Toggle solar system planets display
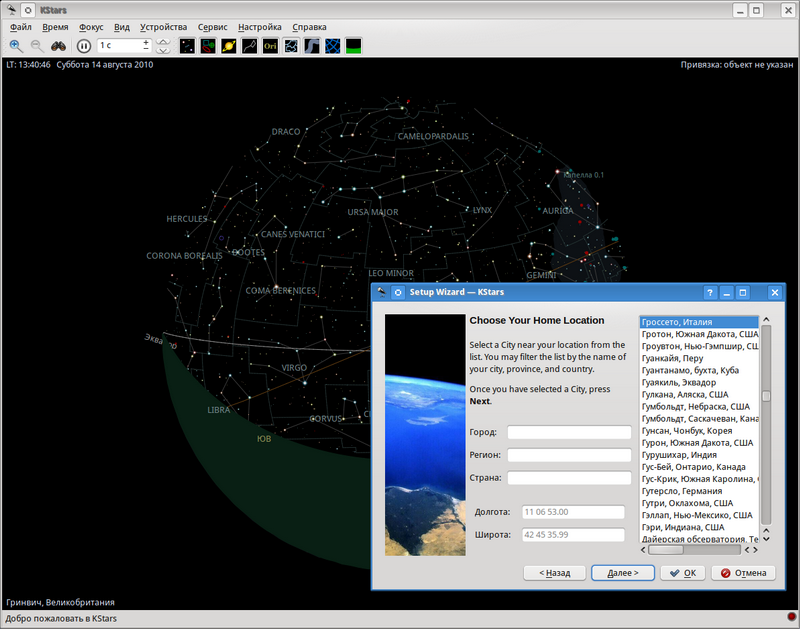This screenshot has width=800, height=629. (229, 46)
